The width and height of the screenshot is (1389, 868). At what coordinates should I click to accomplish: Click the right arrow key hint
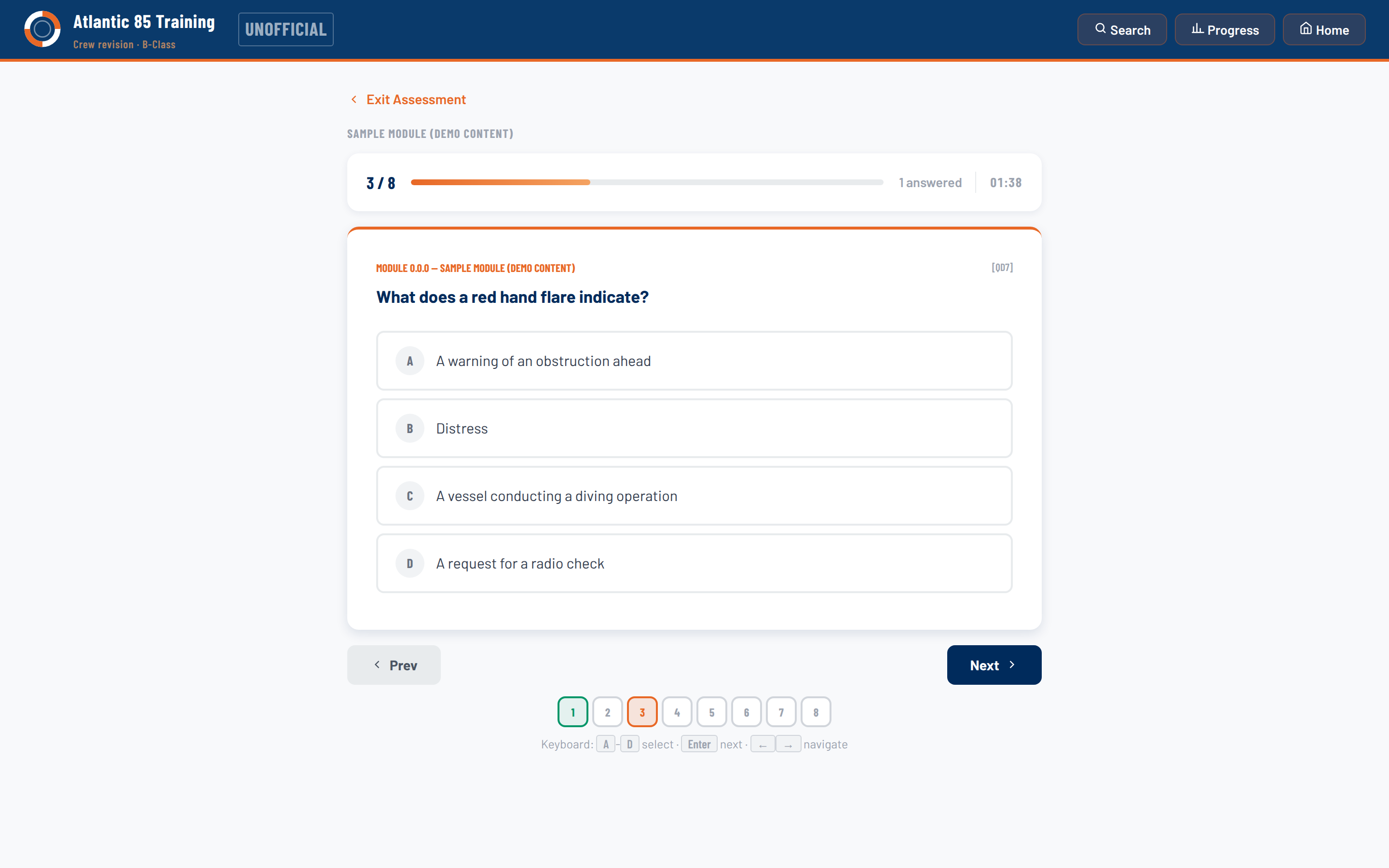(788, 744)
